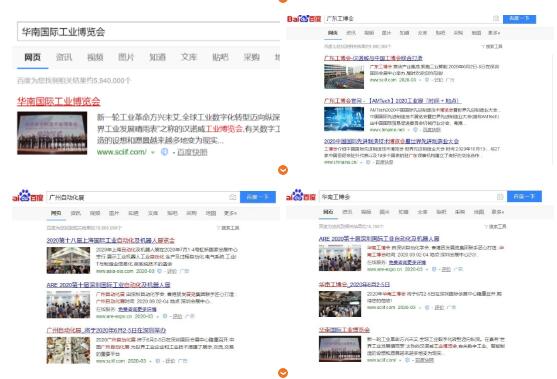Open the 地图 tab in the 广东工博会 panel
The image size is (557, 379).
pyautogui.click(x=476, y=33)
